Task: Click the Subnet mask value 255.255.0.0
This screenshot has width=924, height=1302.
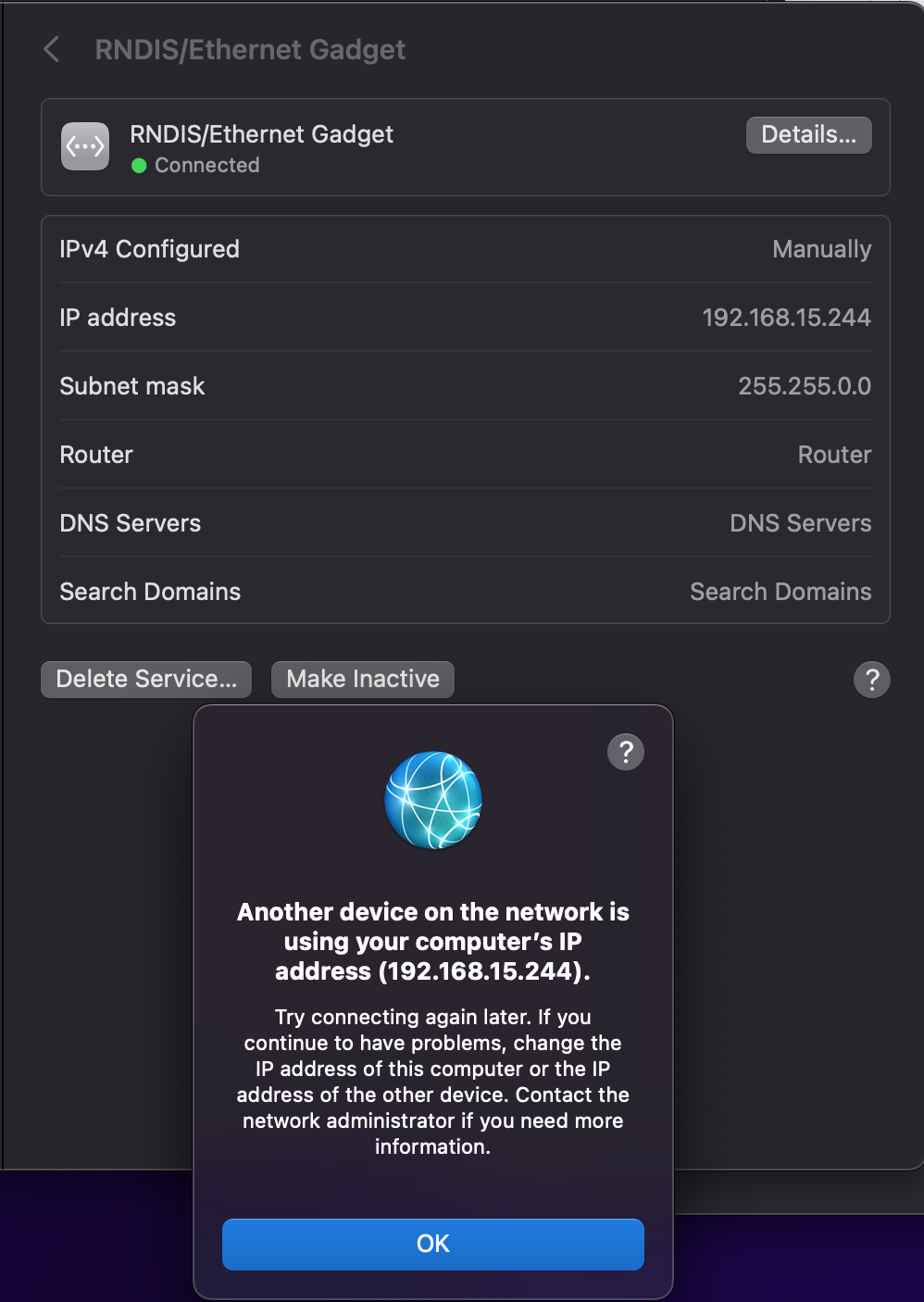Action: tap(804, 387)
